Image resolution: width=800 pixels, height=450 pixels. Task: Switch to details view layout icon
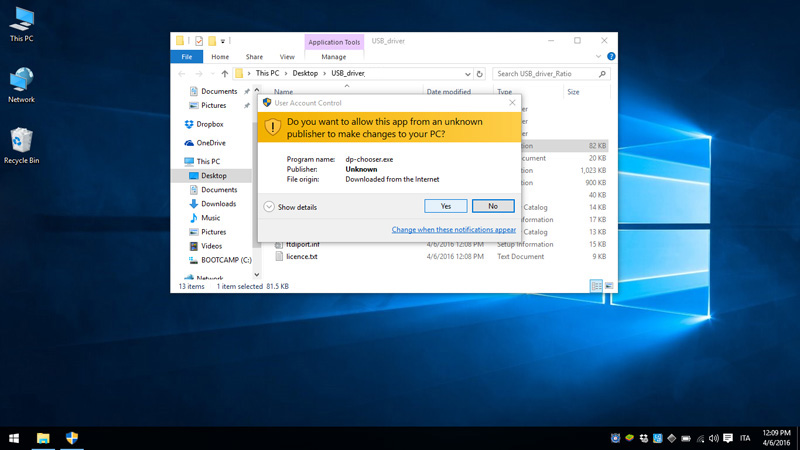coord(596,286)
